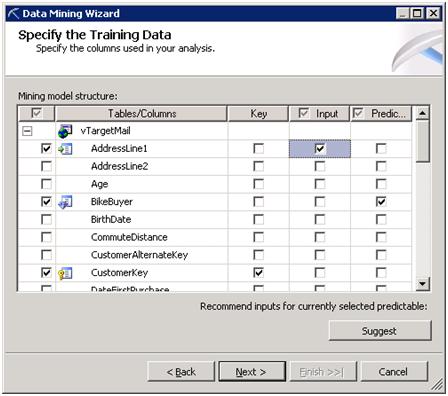Screen dimensions: 448x396
Task: Check the Age Input checkbox
Action: pos(320,184)
